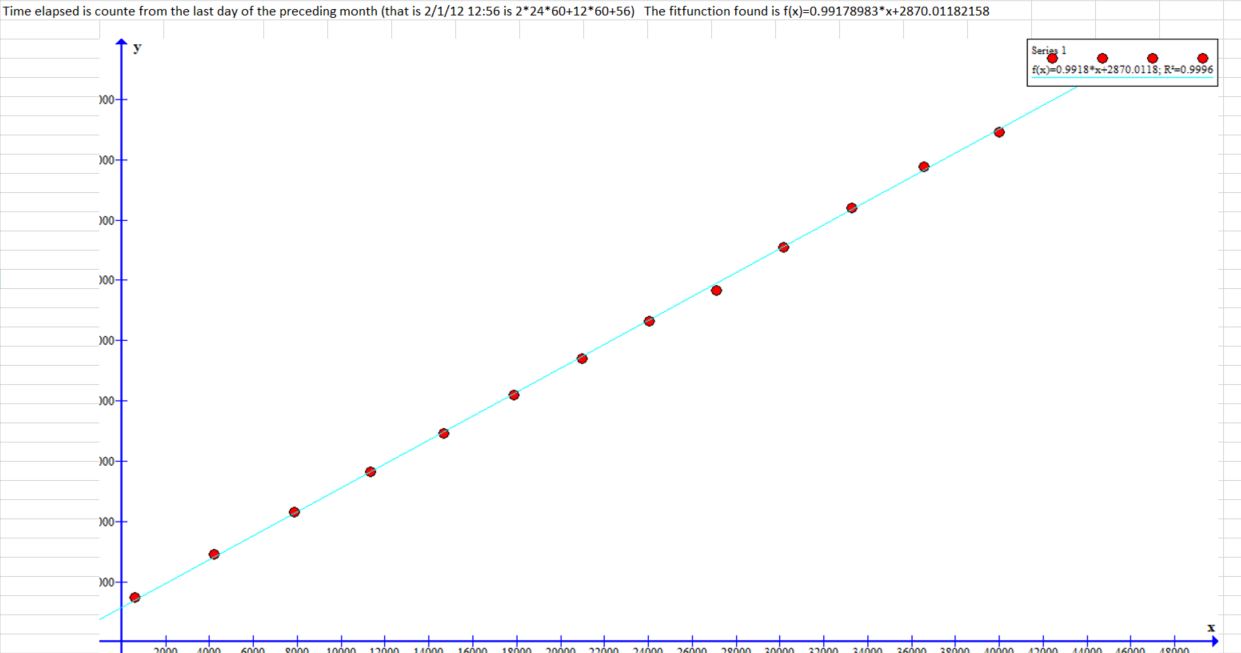
Task: Click the data point just above x=24000
Action: (x=649, y=321)
